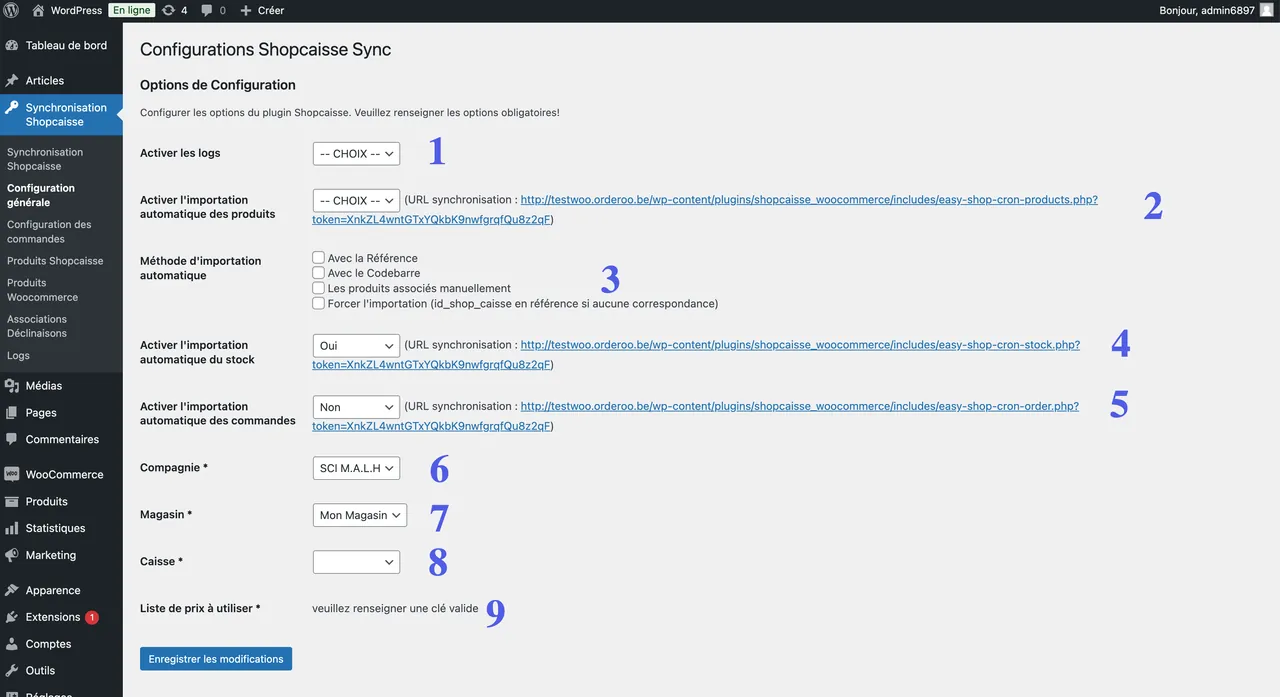Click 'Enregistrer les modifications' button

click(216, 659)
